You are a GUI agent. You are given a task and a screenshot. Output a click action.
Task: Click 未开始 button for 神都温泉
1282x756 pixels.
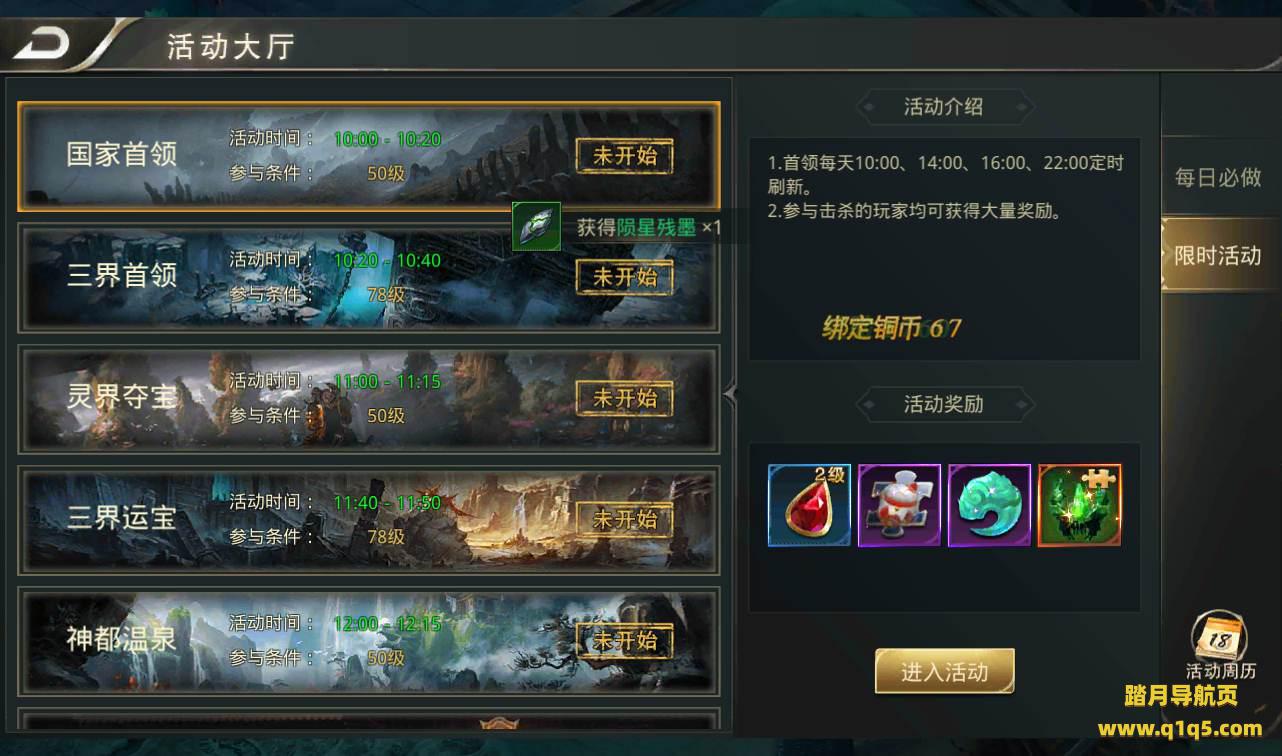[625, 640]
